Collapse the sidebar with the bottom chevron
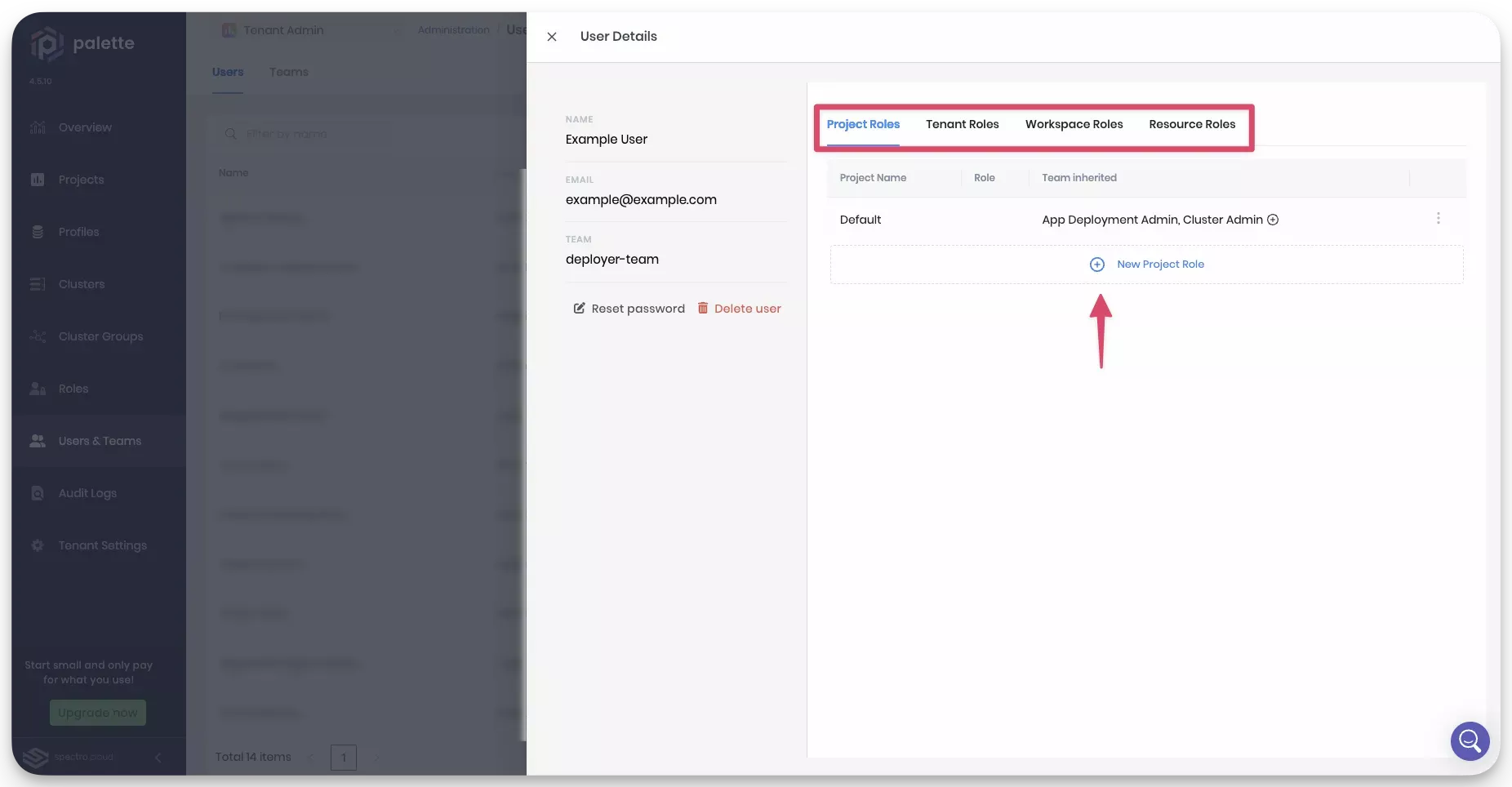This screenshot has height=787, width=1512. point(158,757)
